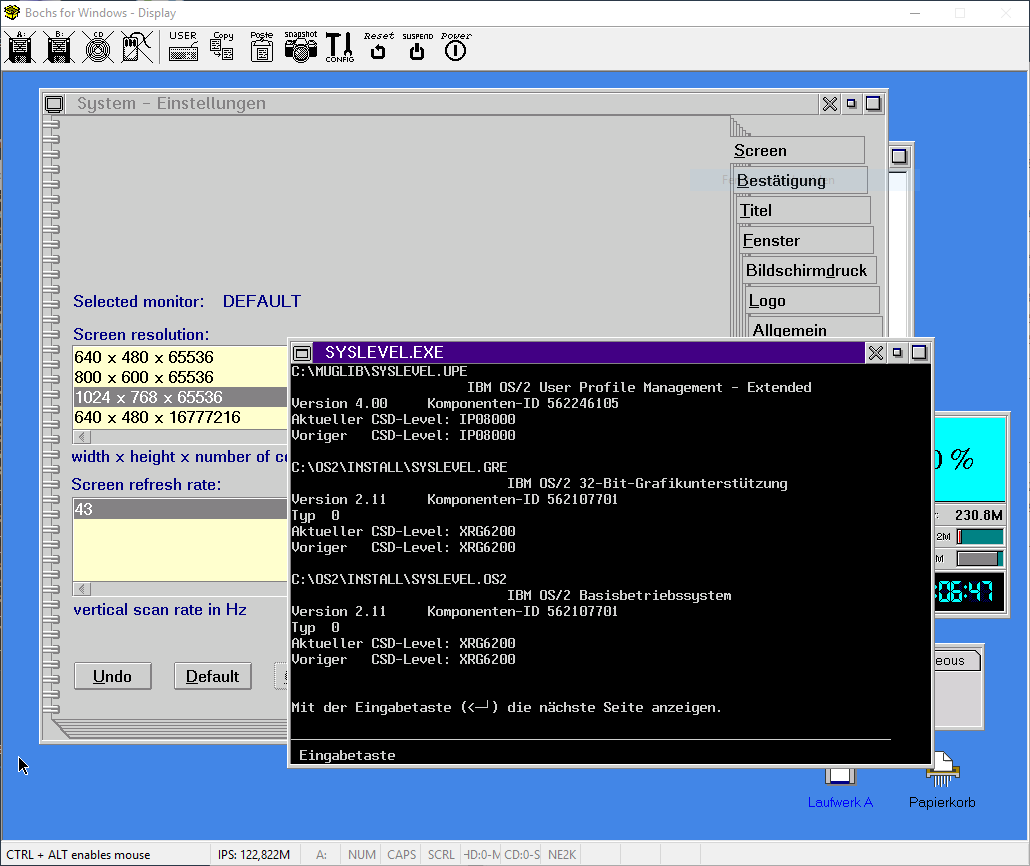Click the SCRL indicator in Bochs status bar
This screenshot has width=1030, height=866.
[441, 855]
